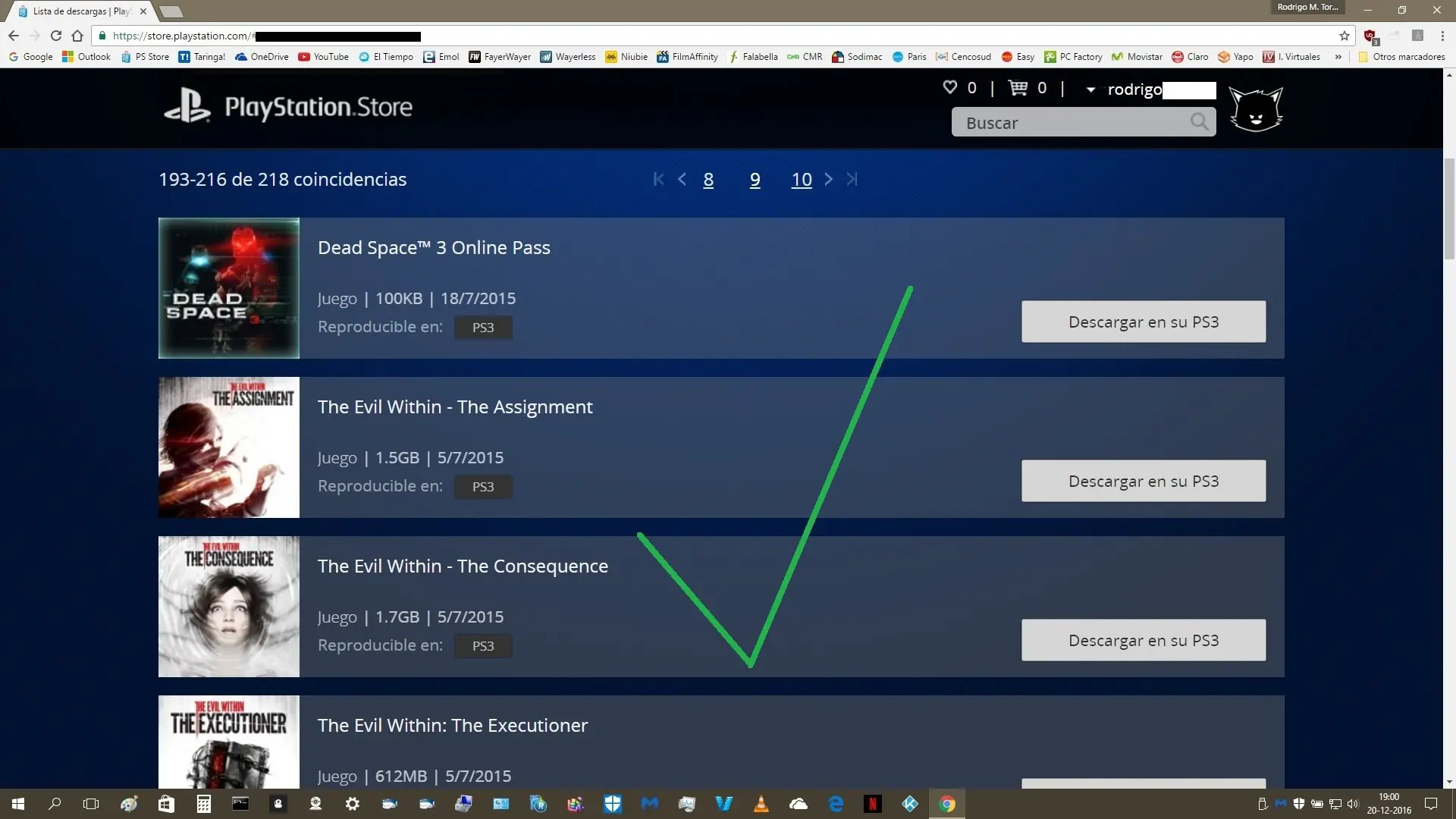
Task: Click the PlayStation Store logo
Action: coord(288,106)
